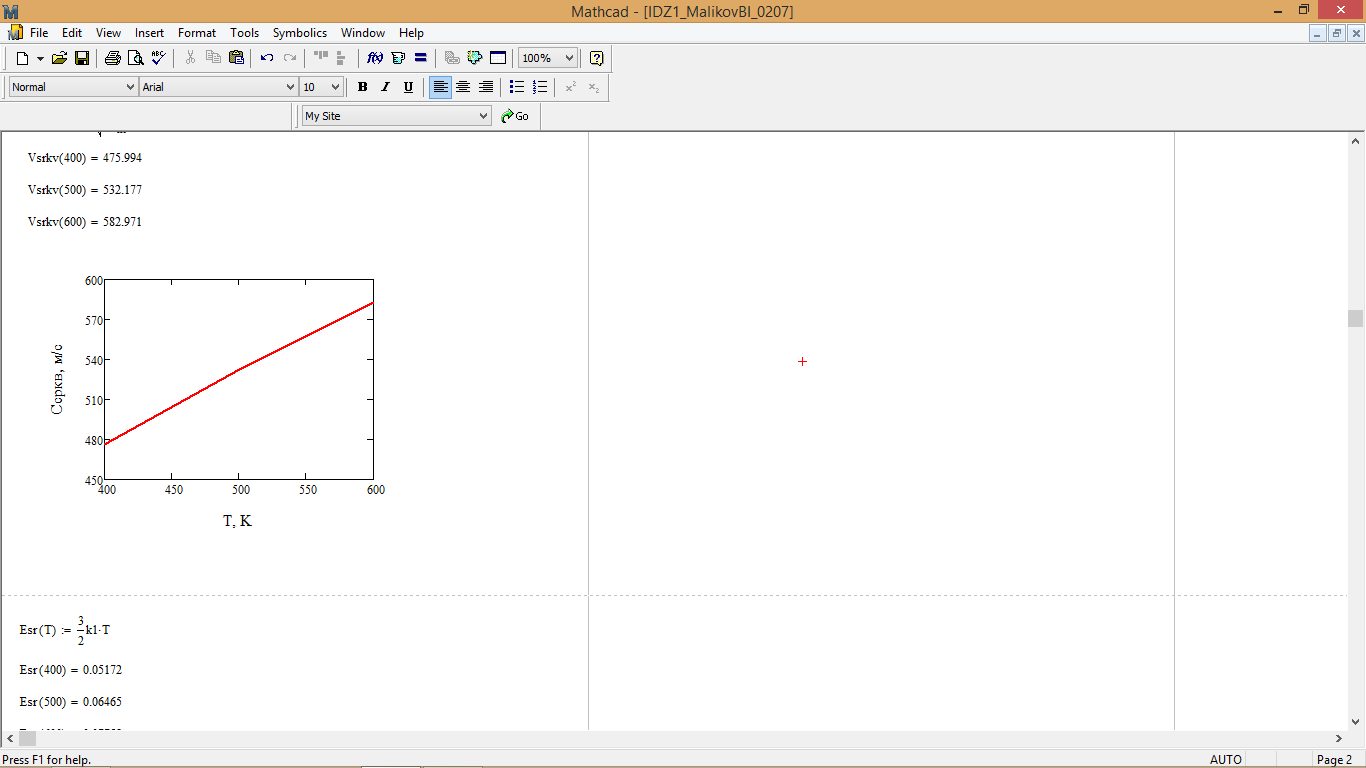
Task: Open the Help menu
Action: (x=411, y=33)
